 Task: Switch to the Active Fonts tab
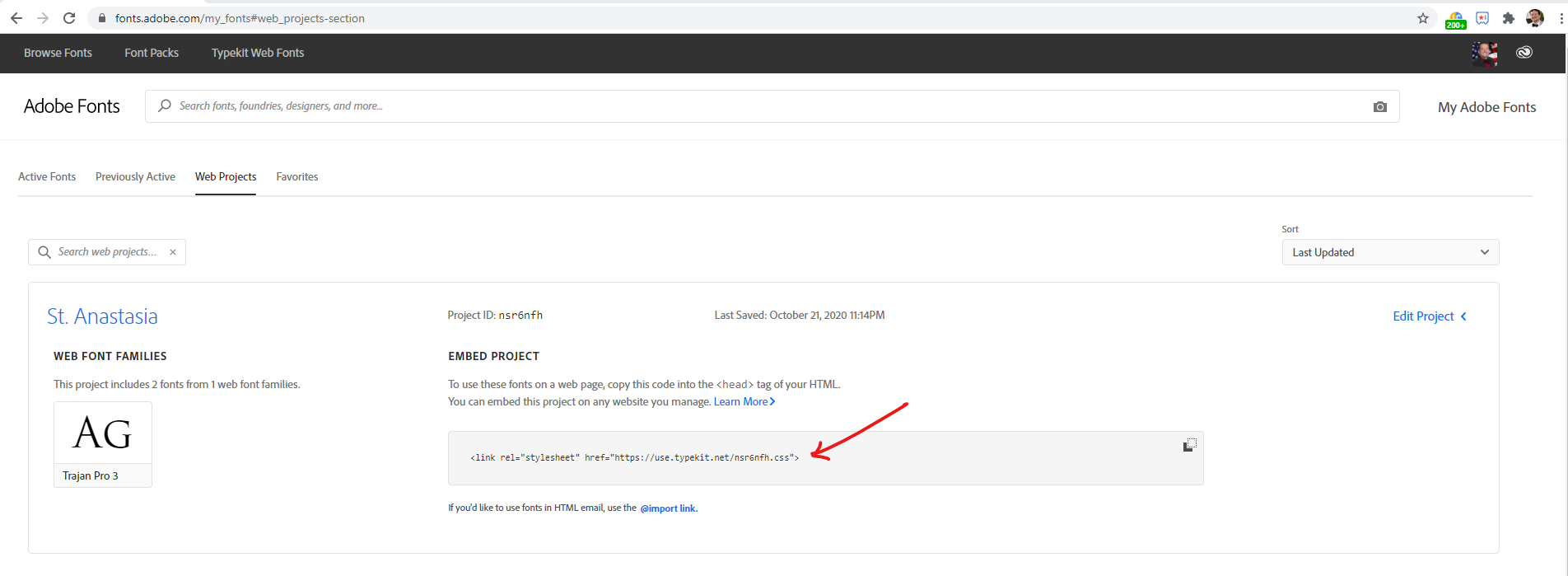coord(47,176)
